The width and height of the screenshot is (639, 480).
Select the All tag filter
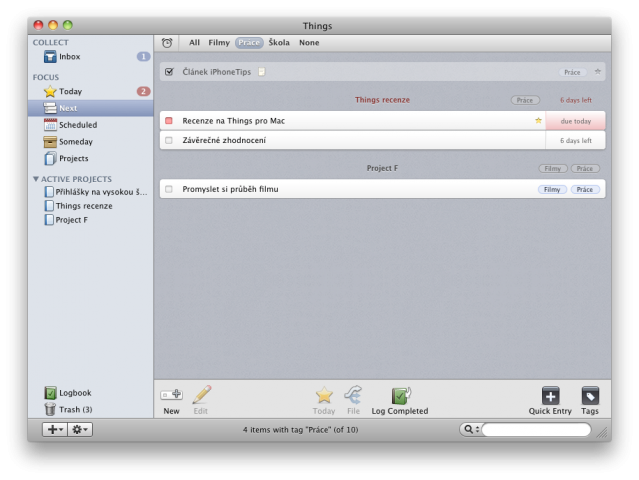click(x=194, y=42)
